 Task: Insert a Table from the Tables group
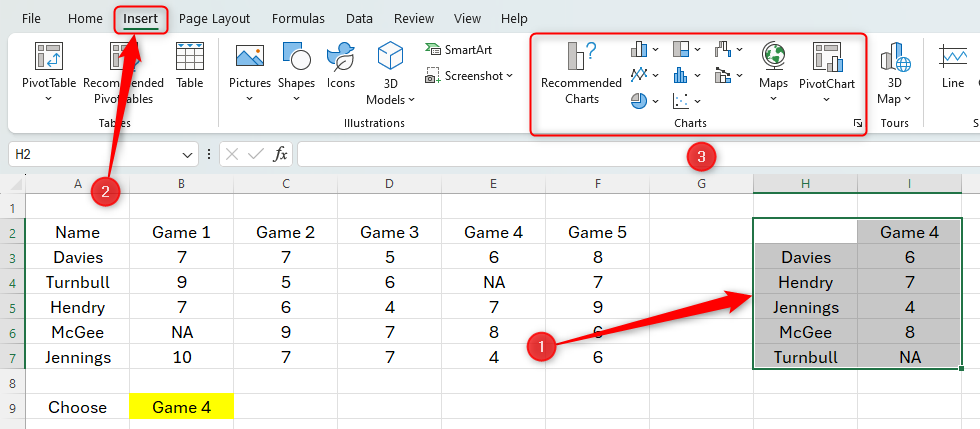coord(189,66)
